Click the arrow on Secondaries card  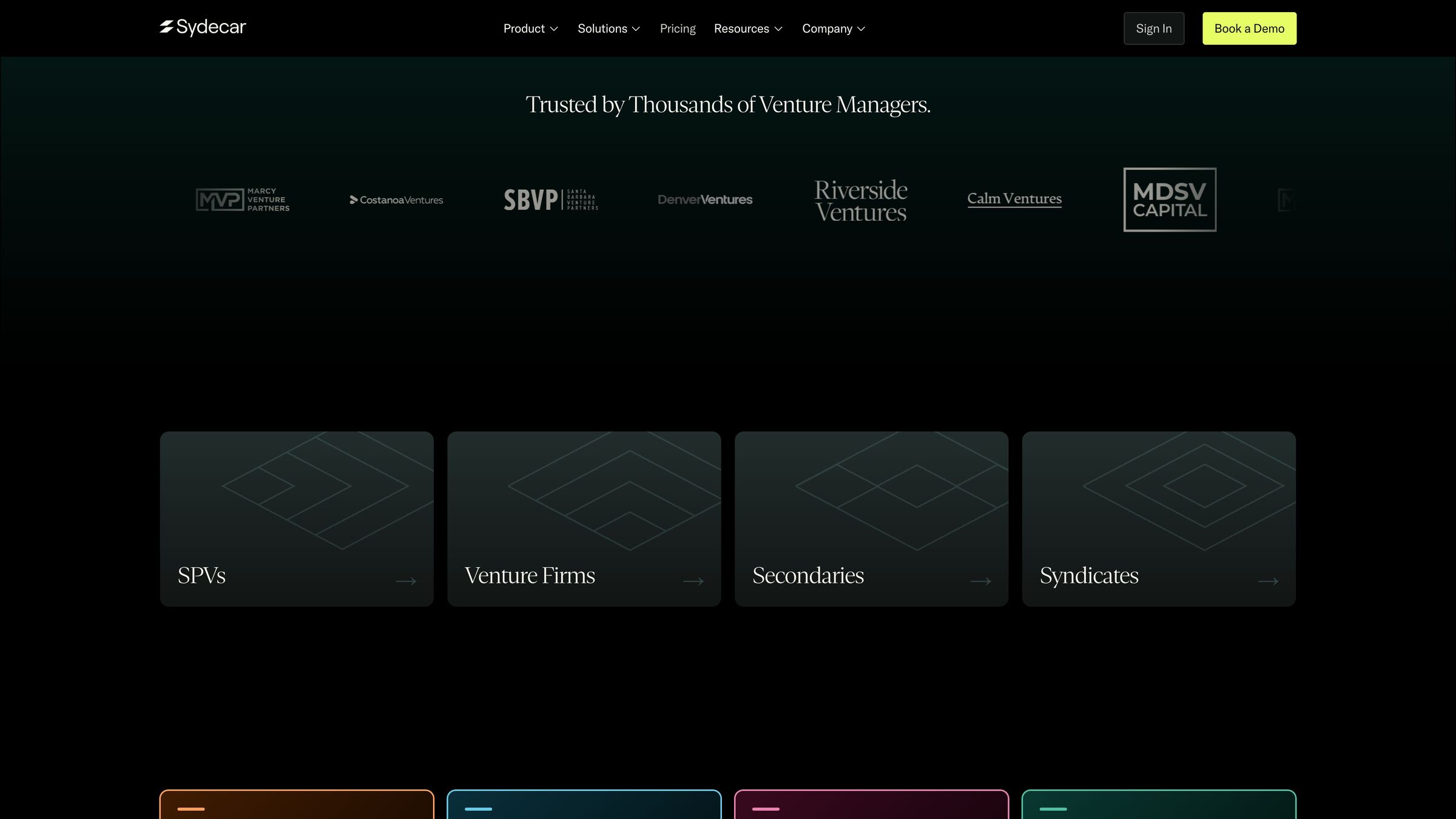tap(981, 581)
